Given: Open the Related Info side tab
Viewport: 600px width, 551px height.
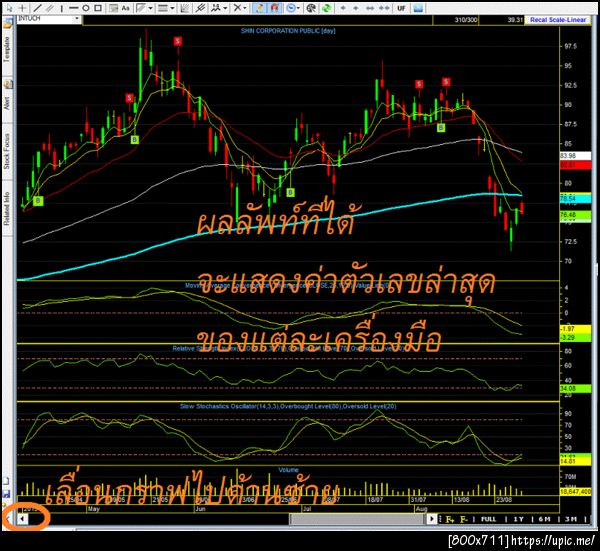Looking at the screenshot, I should click(8, 208).
